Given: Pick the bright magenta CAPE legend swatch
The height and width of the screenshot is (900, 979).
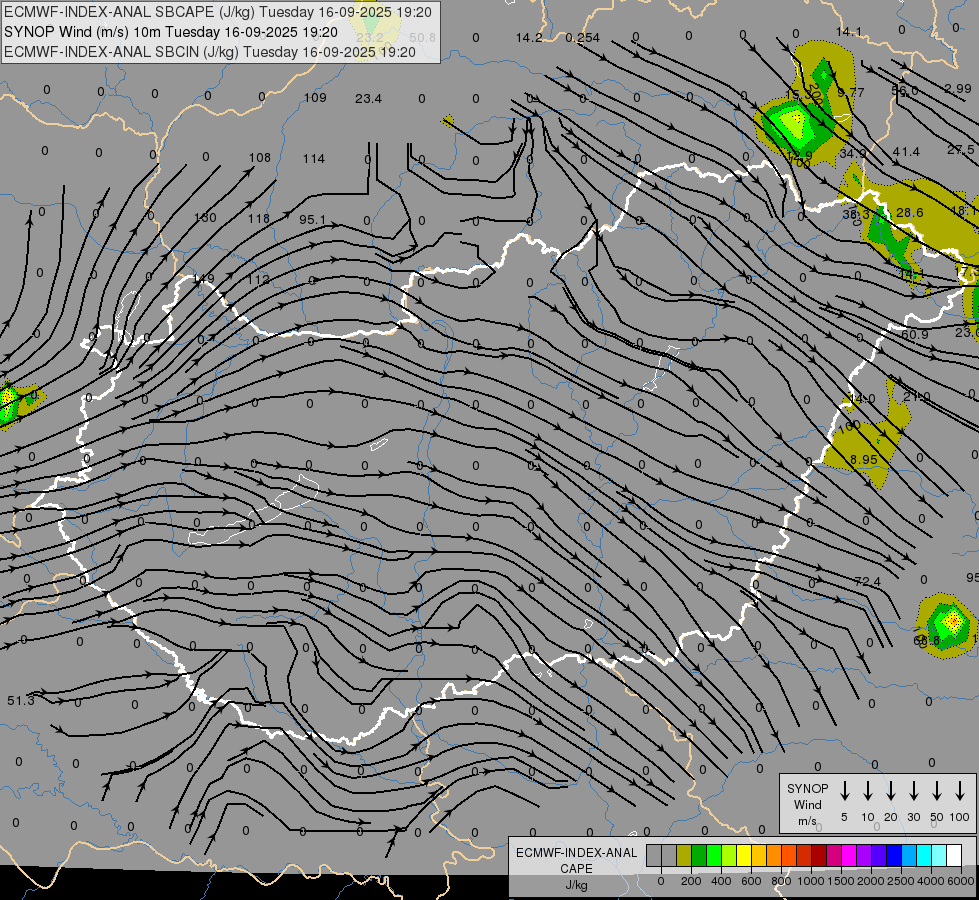Looking at the screenshot, I should click(x=849, y=856).
